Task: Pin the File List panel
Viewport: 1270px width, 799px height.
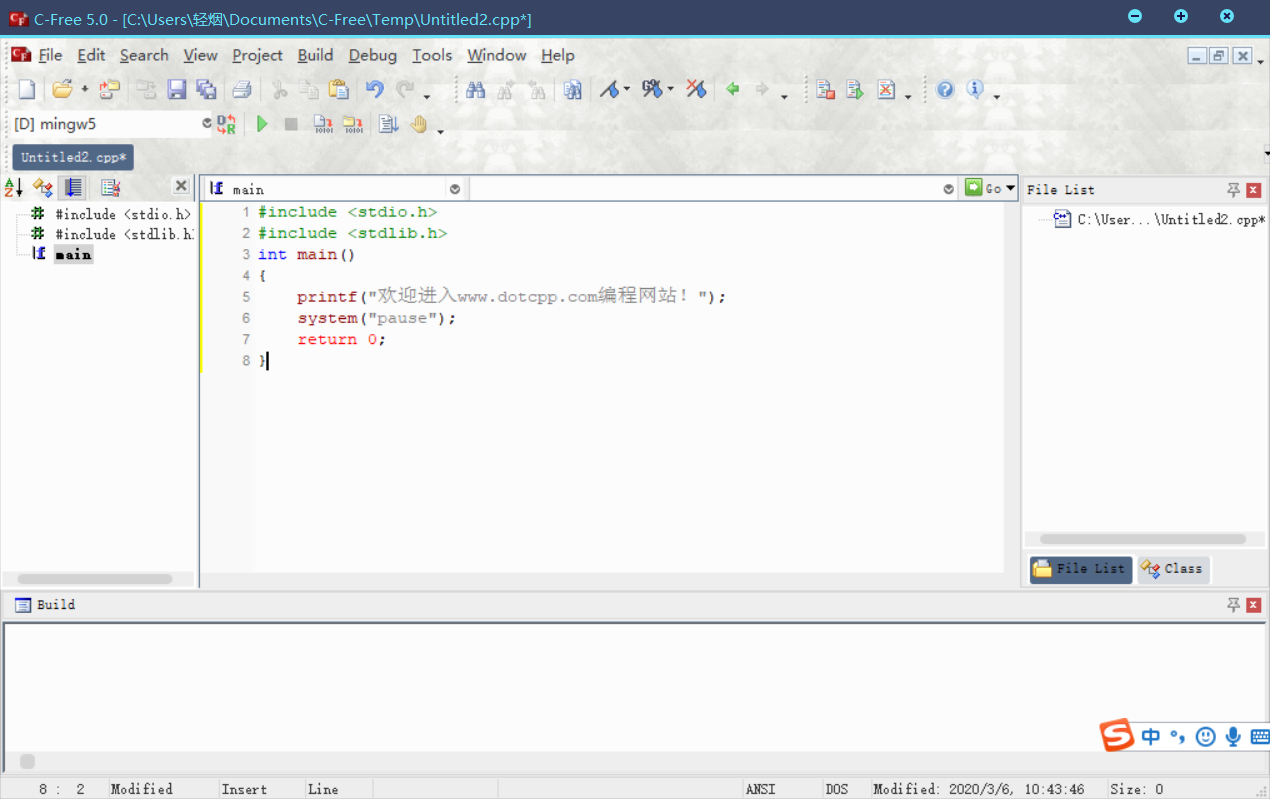Action: (x=1233, y=190)
